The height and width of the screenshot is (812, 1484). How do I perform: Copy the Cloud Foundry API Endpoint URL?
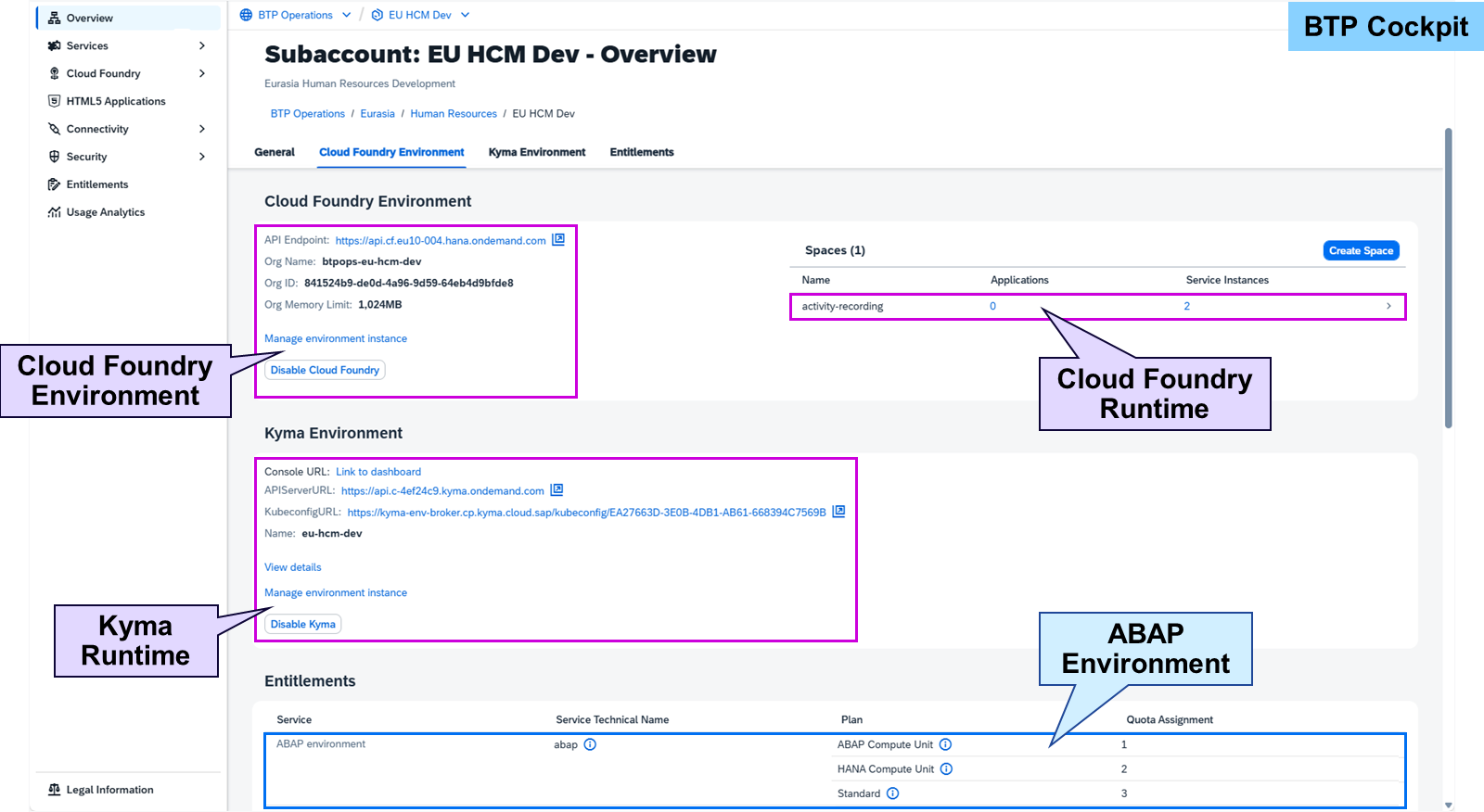pyautogui.click(x=558, y=239)
